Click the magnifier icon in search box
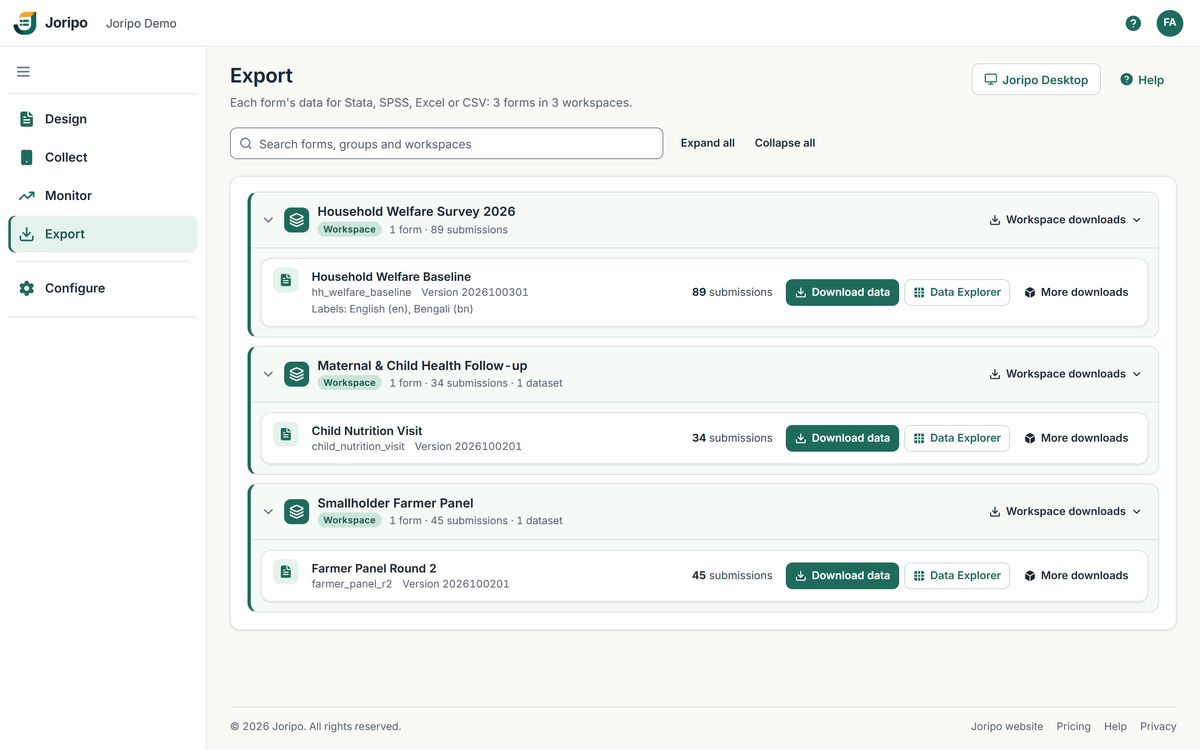This screenshot has height=750, width=1200. coord(246,144)
